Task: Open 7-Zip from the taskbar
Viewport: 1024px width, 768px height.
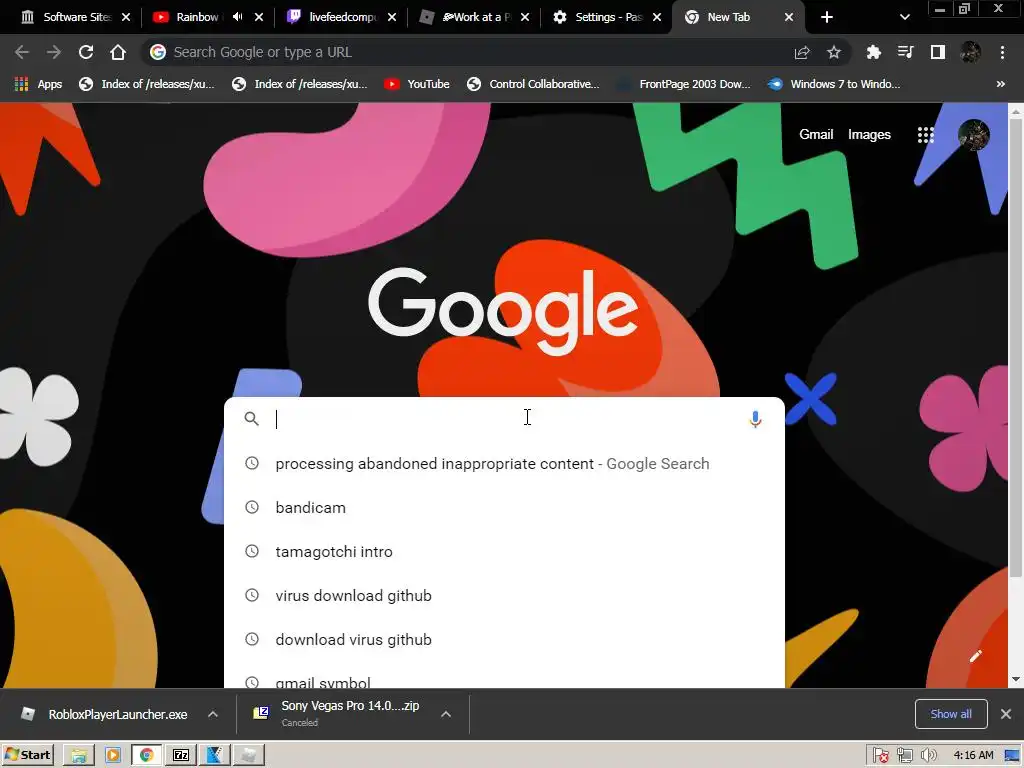Action: (x=181, y=755)
